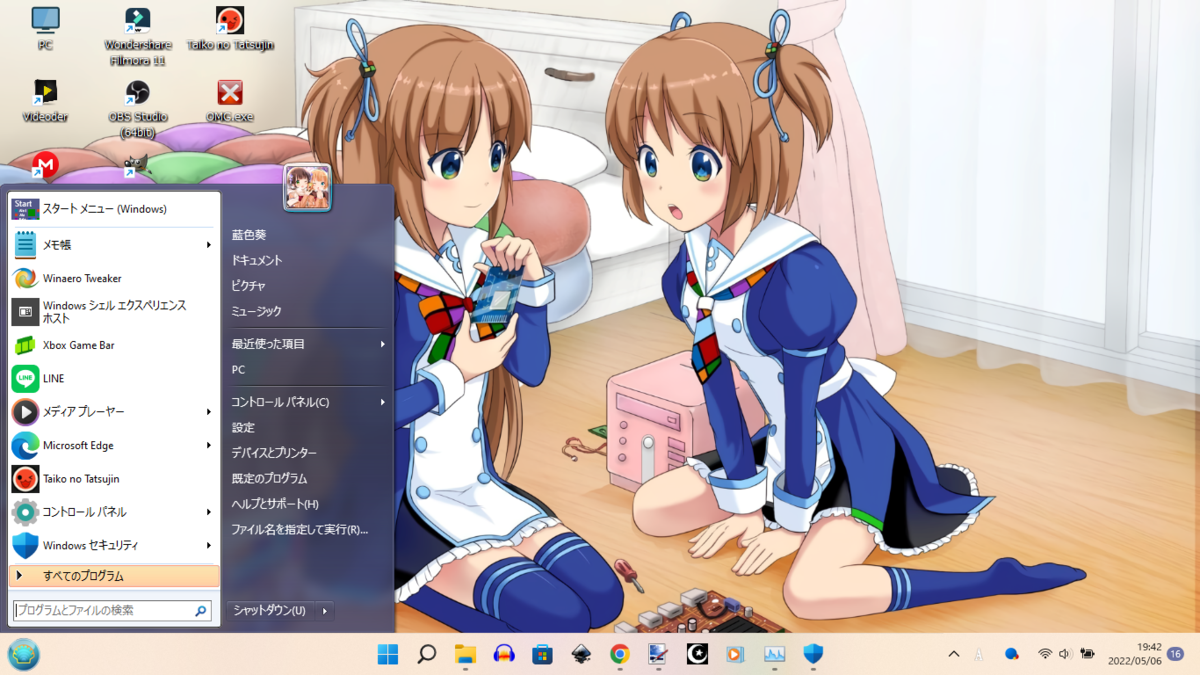Open 既定のプログラム link

269,478
